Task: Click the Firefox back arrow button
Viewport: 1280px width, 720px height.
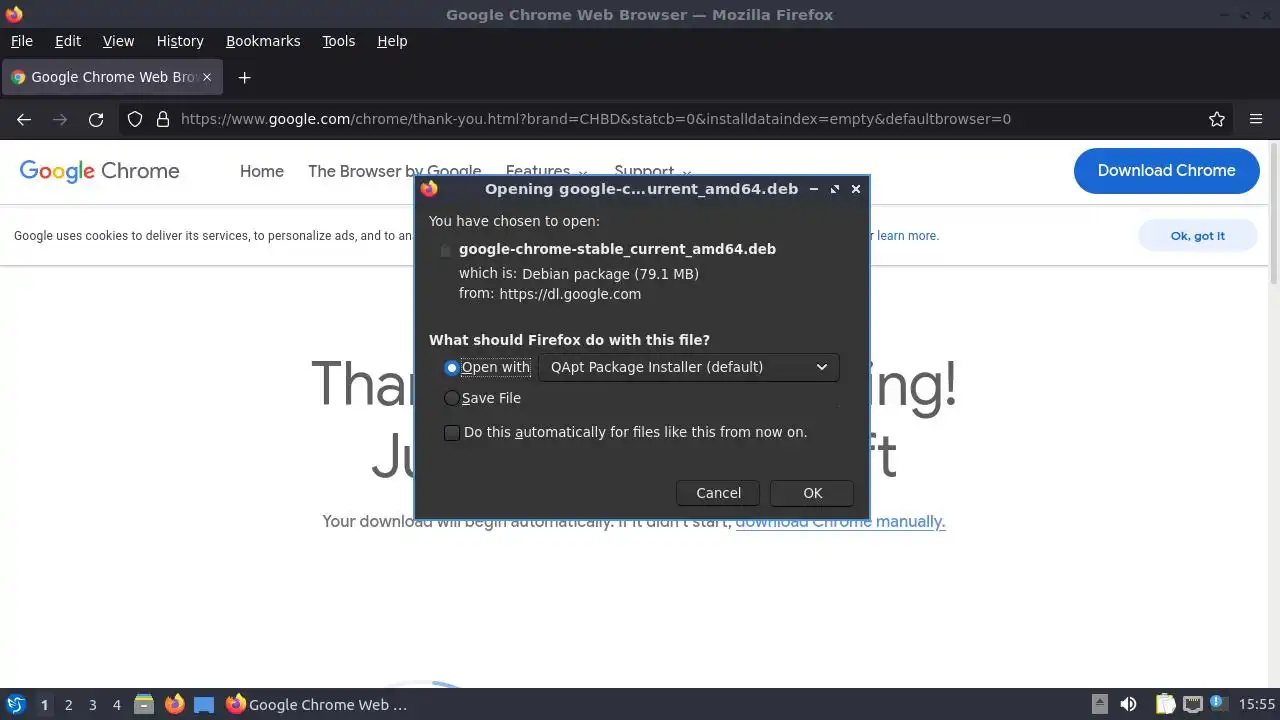Action: (x=24, y=119)
